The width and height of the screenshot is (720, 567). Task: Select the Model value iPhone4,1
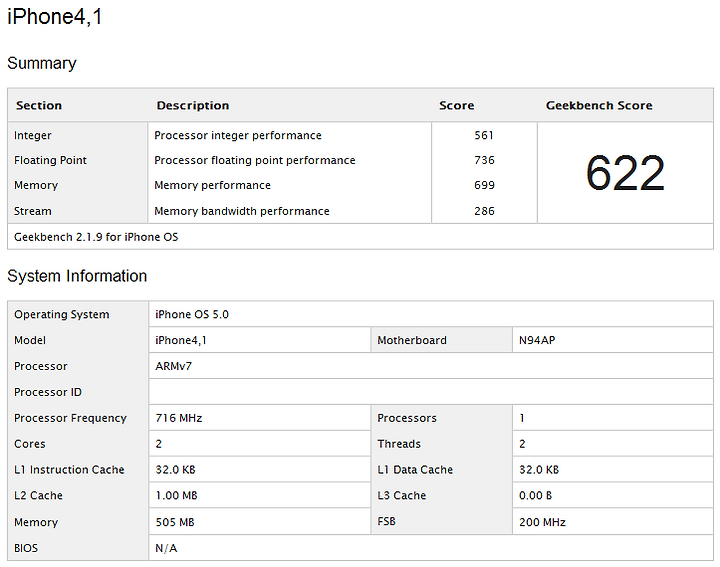click(x=181, y=340)
